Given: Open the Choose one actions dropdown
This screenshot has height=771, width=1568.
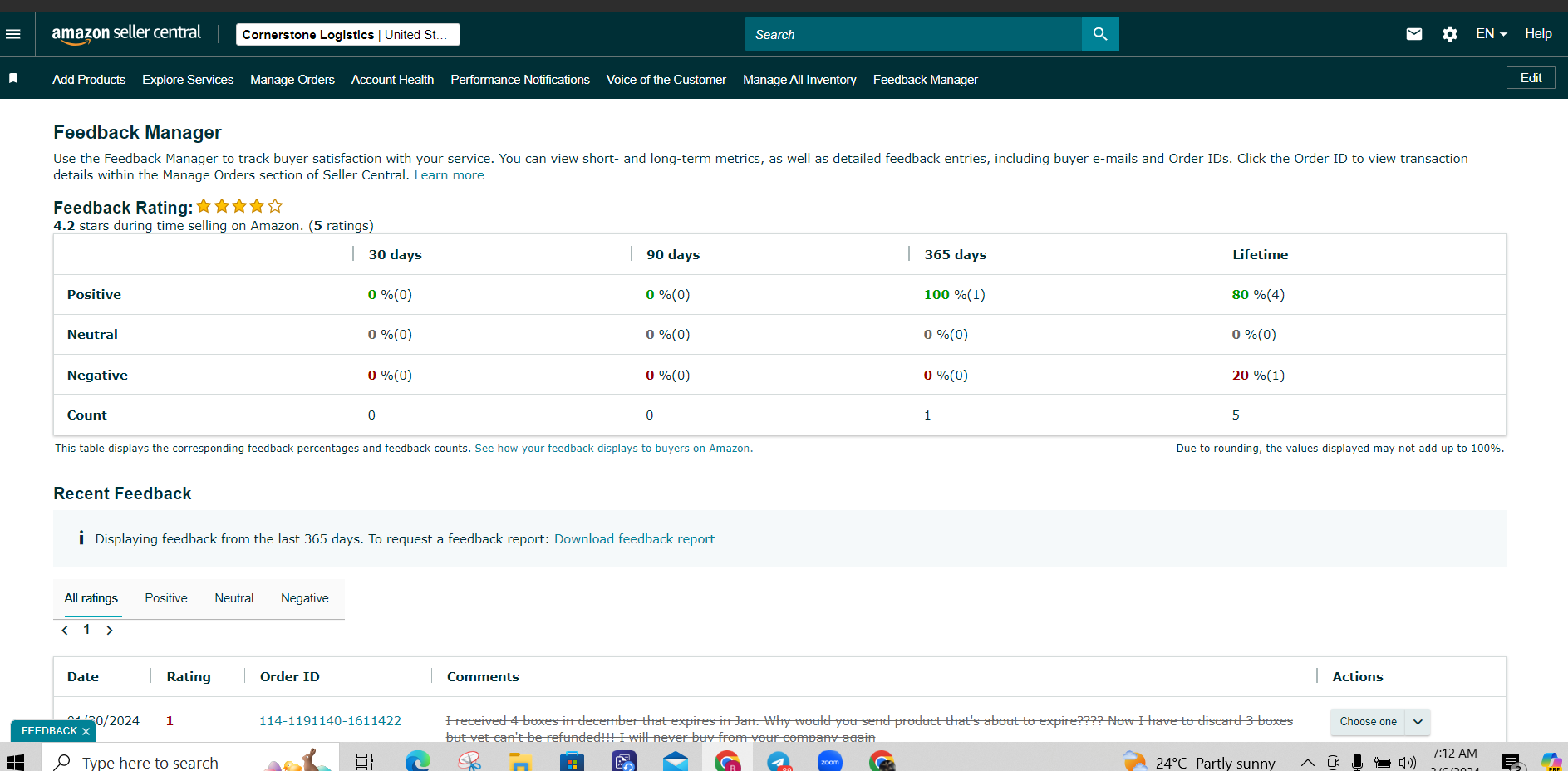Looking at the screenshot, I should (1380, 722).
